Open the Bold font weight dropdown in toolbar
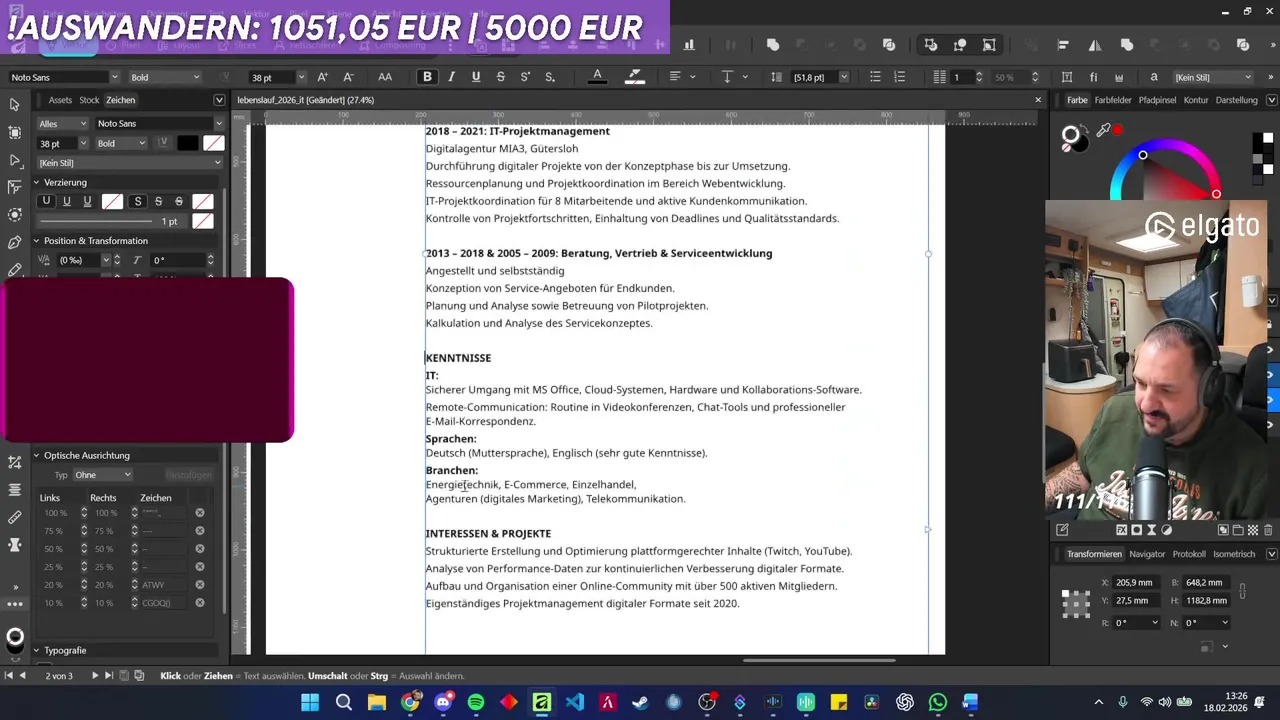This screenshot has height=720, width=1280. pos(165,77)
